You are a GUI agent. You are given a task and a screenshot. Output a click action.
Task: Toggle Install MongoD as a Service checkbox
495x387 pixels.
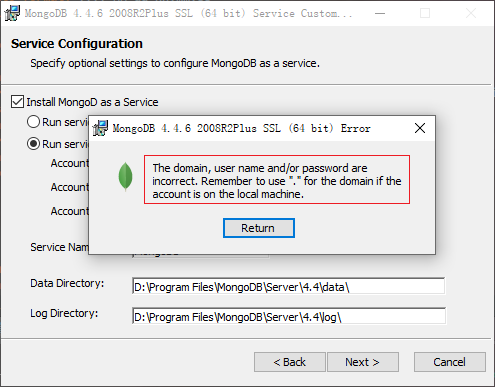[x=17, y=102]
